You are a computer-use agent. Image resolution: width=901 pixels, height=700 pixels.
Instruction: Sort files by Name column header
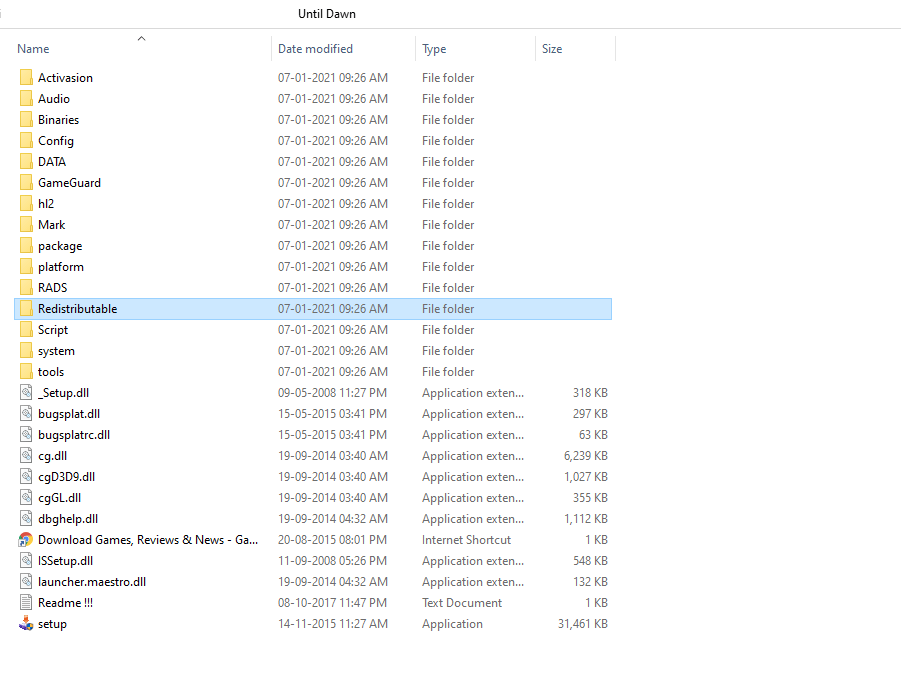pos(33,49)
